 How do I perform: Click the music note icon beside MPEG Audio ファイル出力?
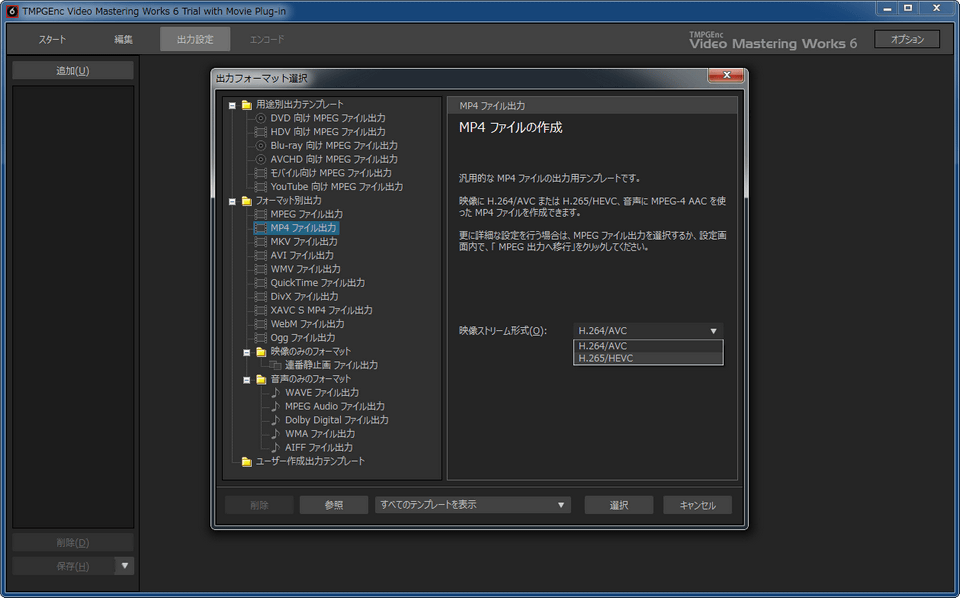coord(276,406)
